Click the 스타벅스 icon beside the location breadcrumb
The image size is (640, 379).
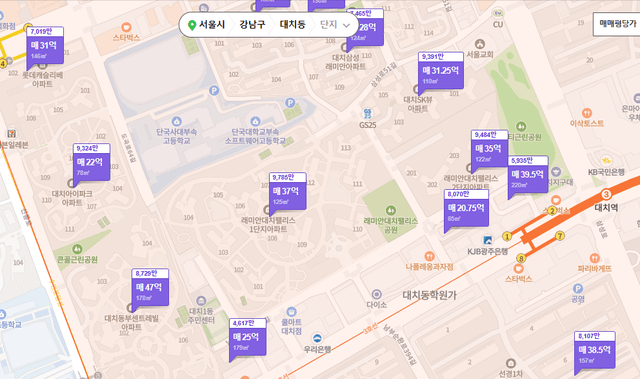click(127, 27)
